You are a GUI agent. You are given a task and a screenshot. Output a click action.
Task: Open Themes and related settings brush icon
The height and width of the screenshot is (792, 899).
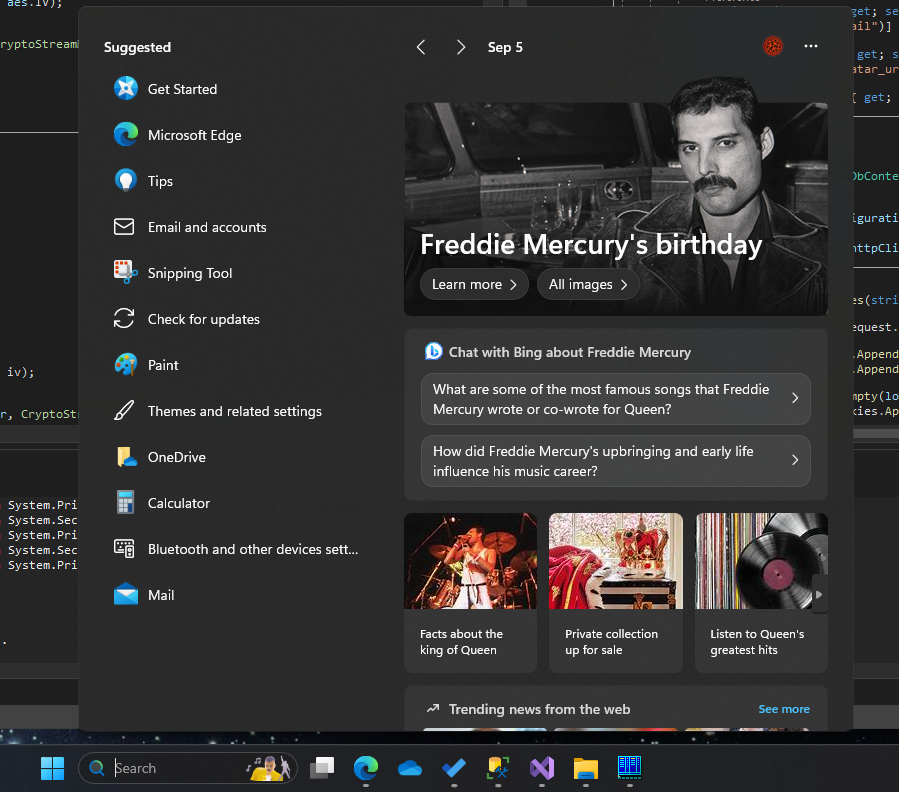pos(124,411)
